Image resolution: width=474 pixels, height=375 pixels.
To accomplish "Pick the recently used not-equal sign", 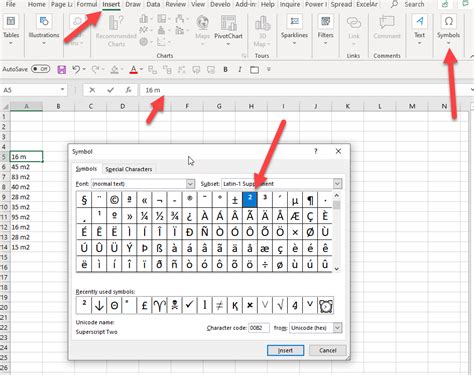I will 219,305.
